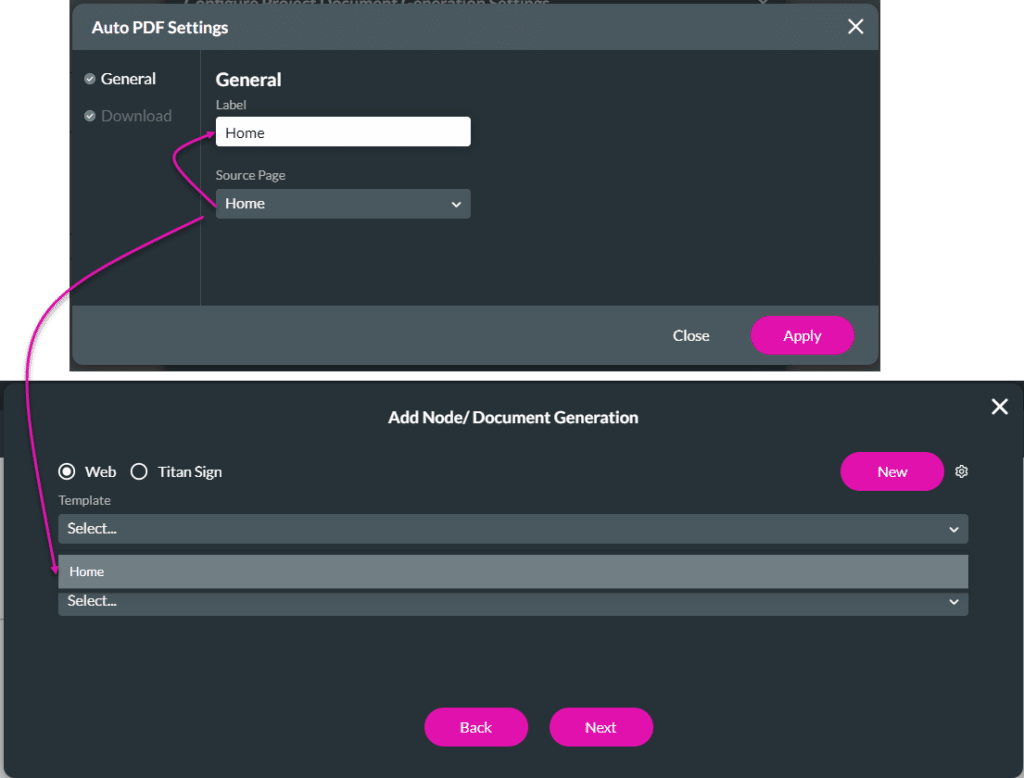Viewport: 1024px width, 778px height.
Task: Click the checkmark icon beside Download
Action: pyautogui.click(x=90, y=116)
